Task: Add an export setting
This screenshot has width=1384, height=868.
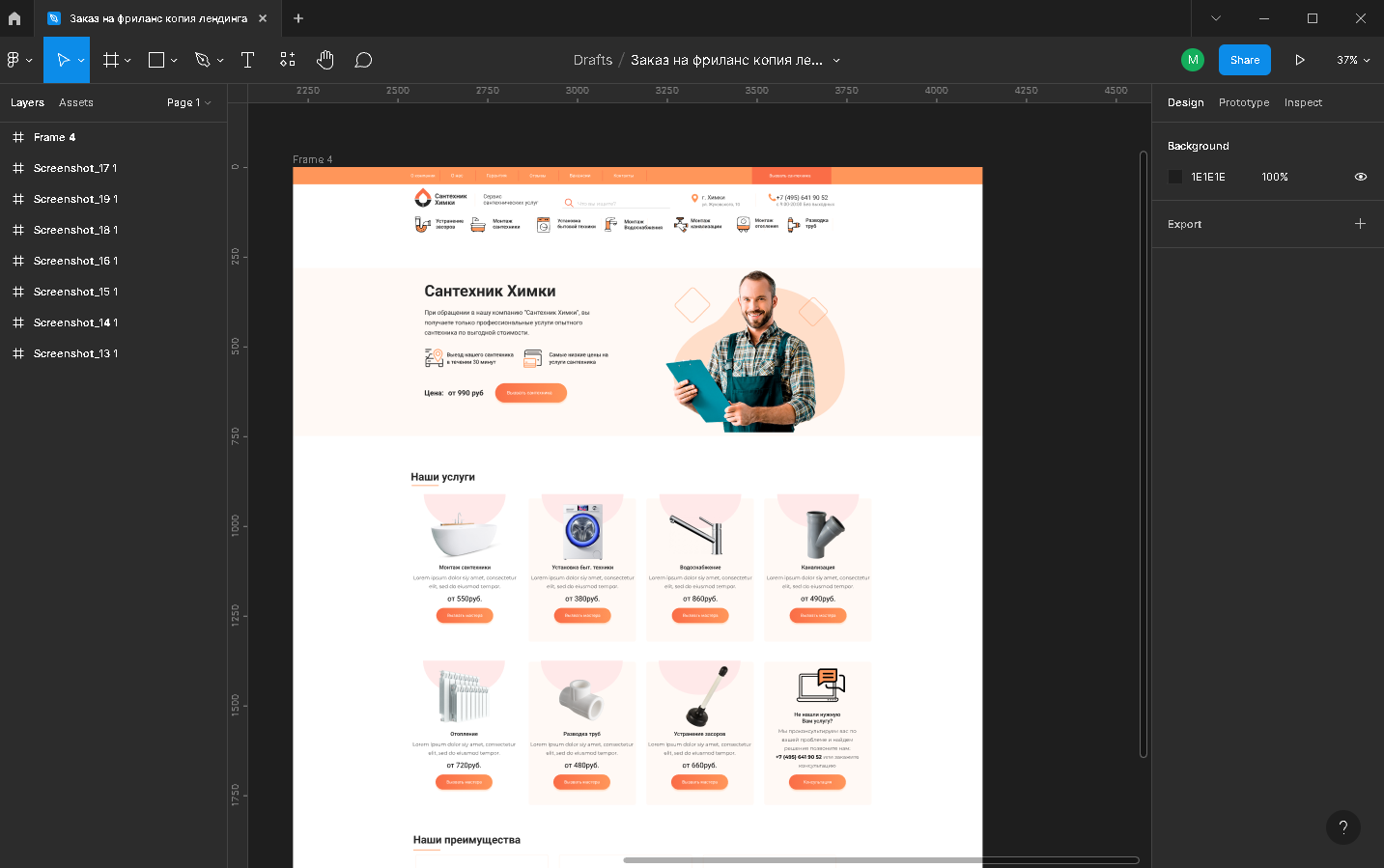Action: [1360, 224]
